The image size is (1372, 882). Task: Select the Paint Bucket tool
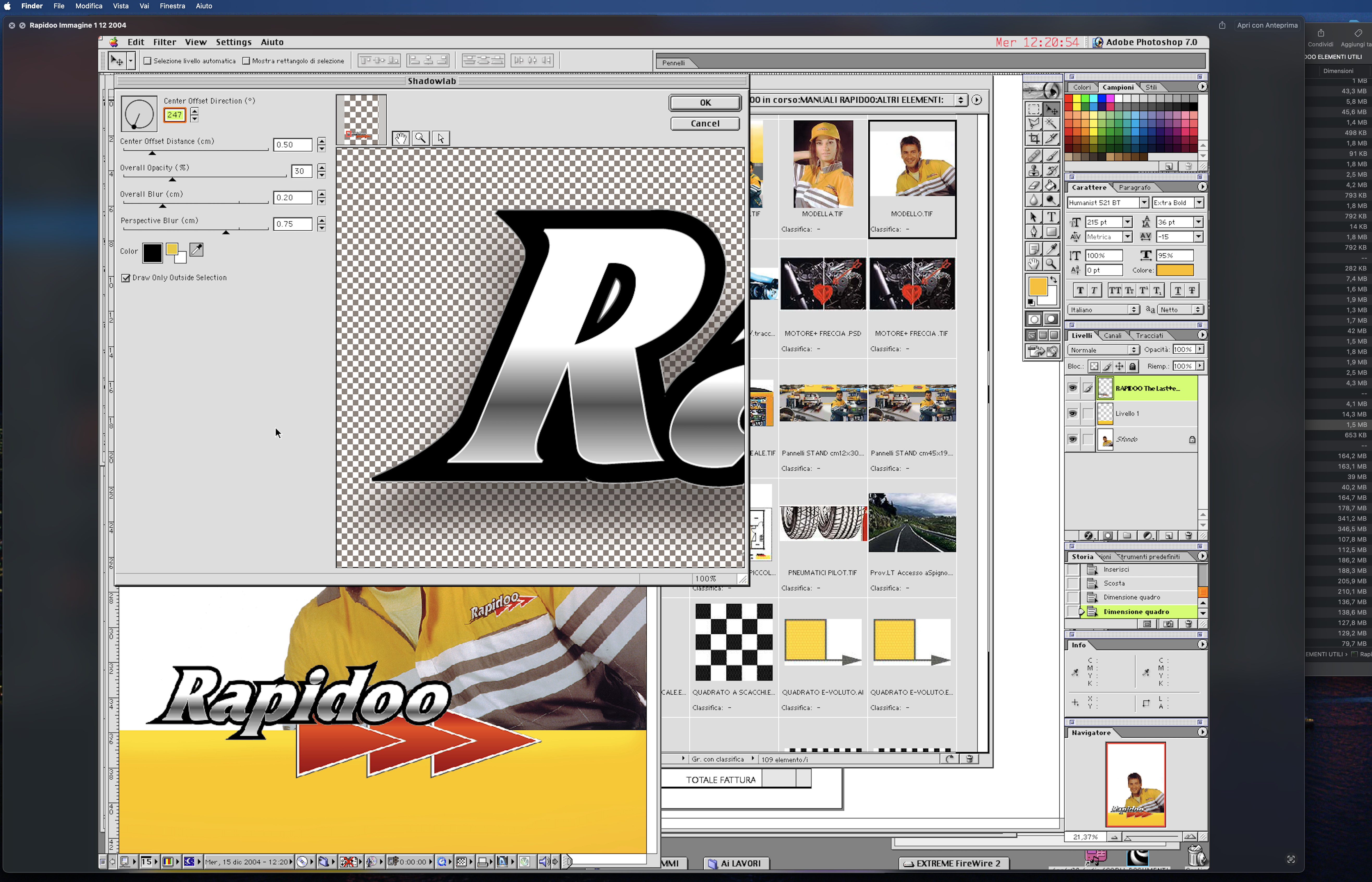click(x=1052, y=185)
